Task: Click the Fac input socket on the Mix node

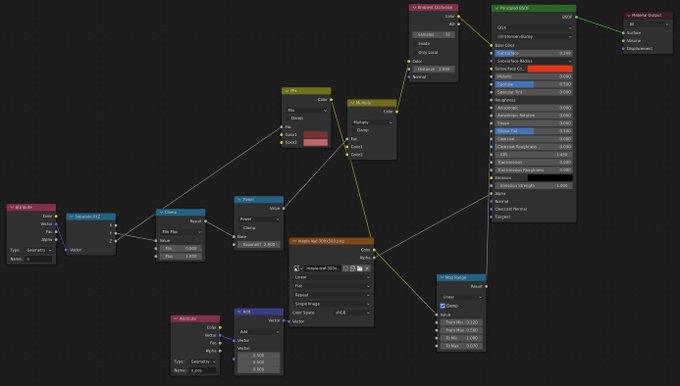Action: 281,127
